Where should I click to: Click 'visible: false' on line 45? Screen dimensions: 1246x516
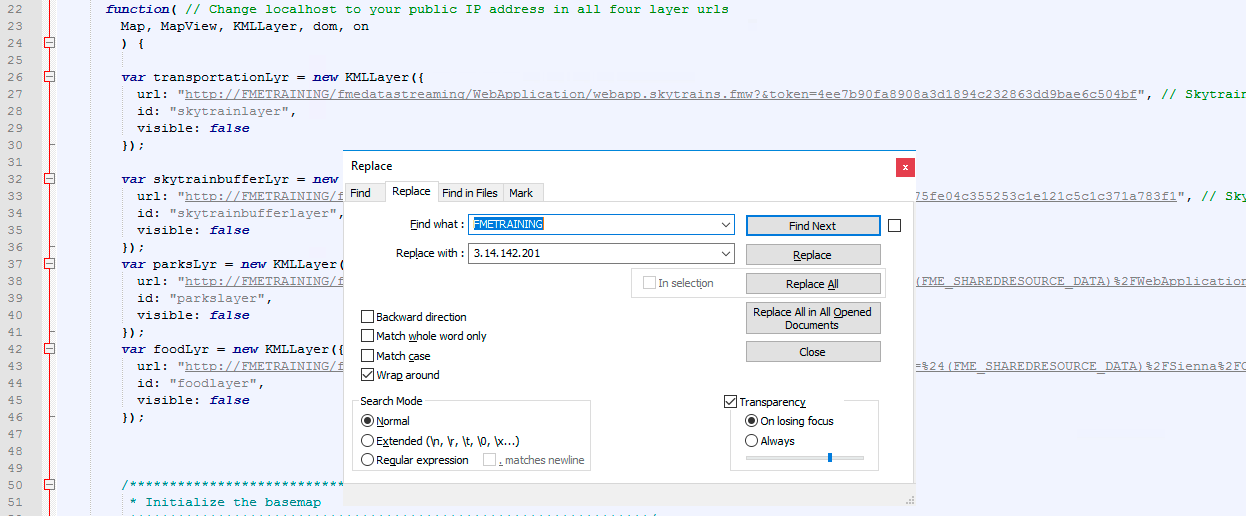[193, 400]
